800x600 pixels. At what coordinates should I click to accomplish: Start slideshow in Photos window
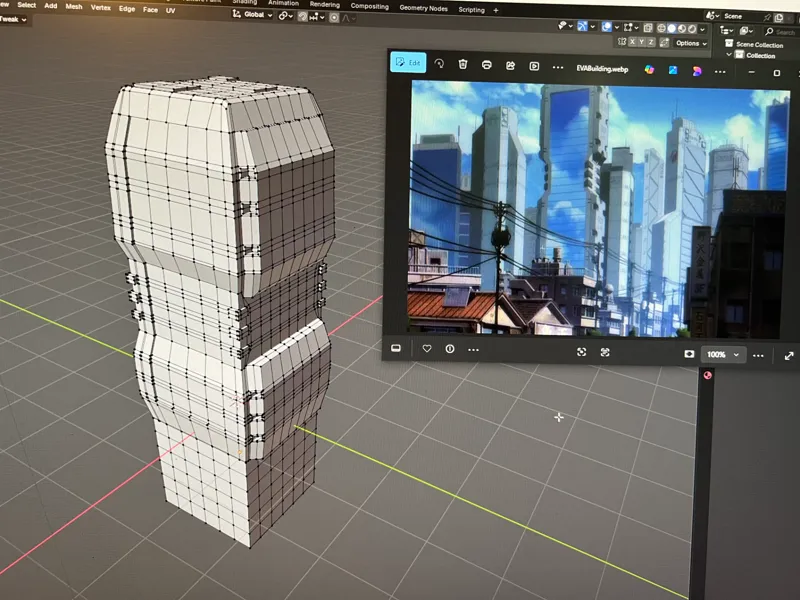tap(534, 66)
